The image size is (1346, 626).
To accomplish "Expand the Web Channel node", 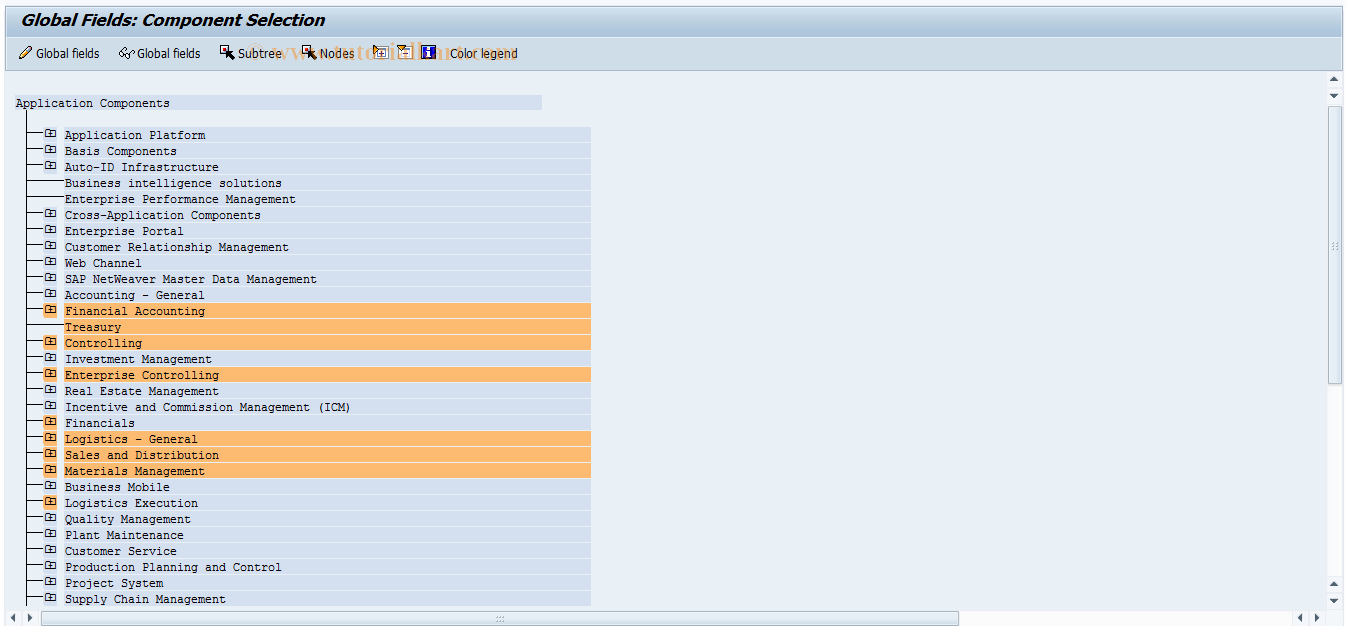I will pyautogui.click(x=50, y=262).
